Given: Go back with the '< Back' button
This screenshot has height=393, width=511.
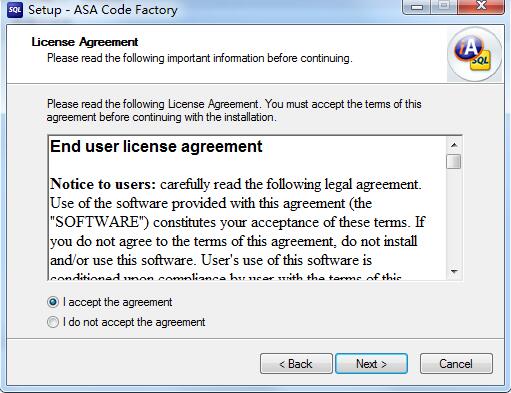Looking at the screenshot, I should 296,364.
